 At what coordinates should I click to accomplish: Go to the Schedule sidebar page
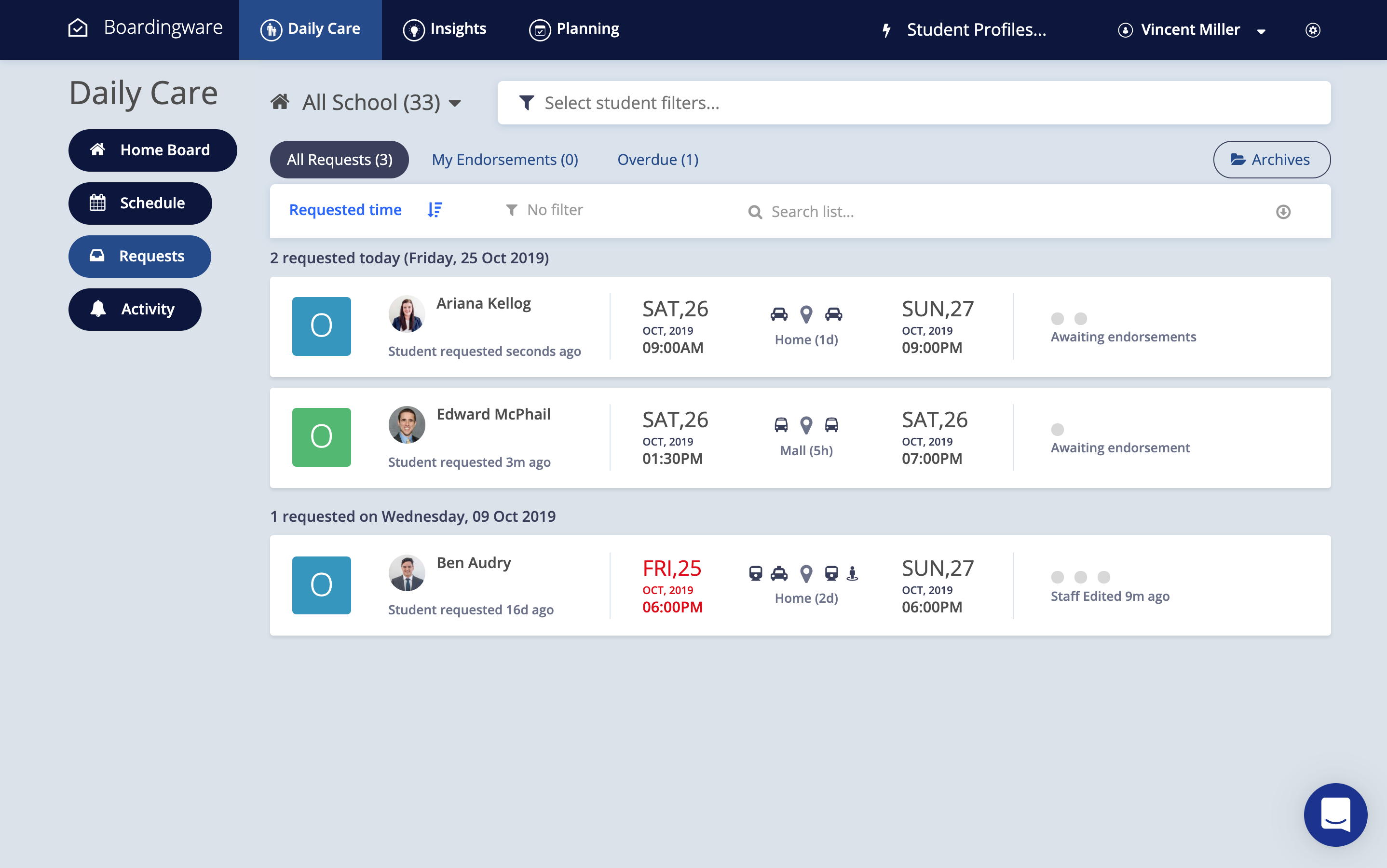pyautogui.click(x=140, y=203)
